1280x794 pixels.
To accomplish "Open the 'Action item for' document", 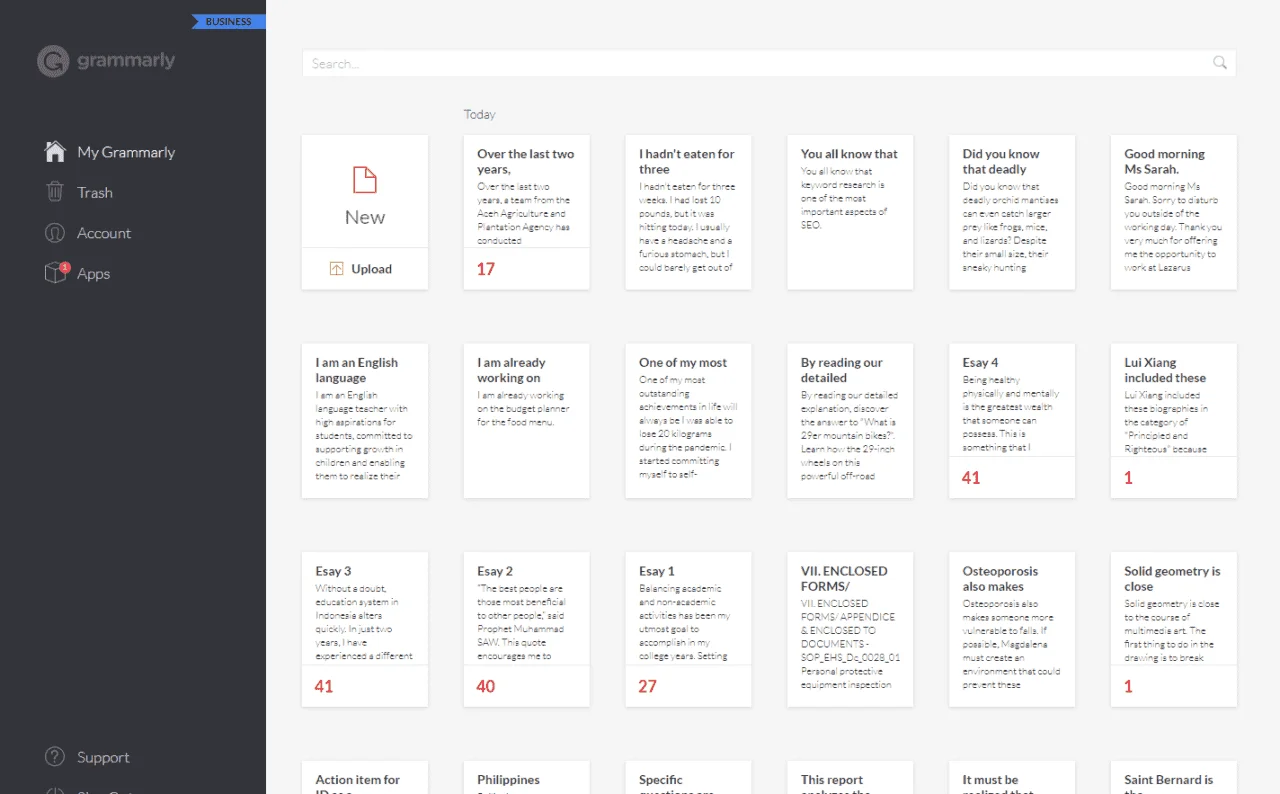I will tap(365, 778).
